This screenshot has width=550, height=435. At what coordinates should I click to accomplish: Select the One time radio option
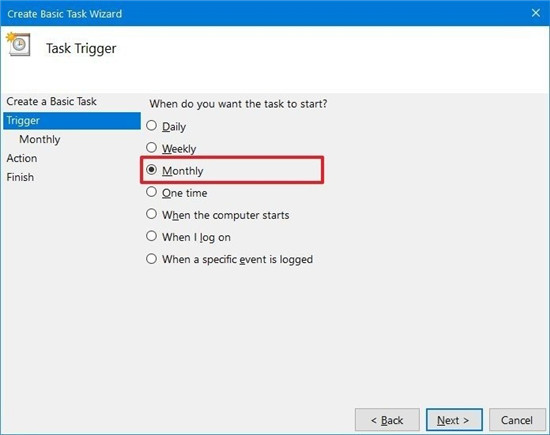point(151,192)
